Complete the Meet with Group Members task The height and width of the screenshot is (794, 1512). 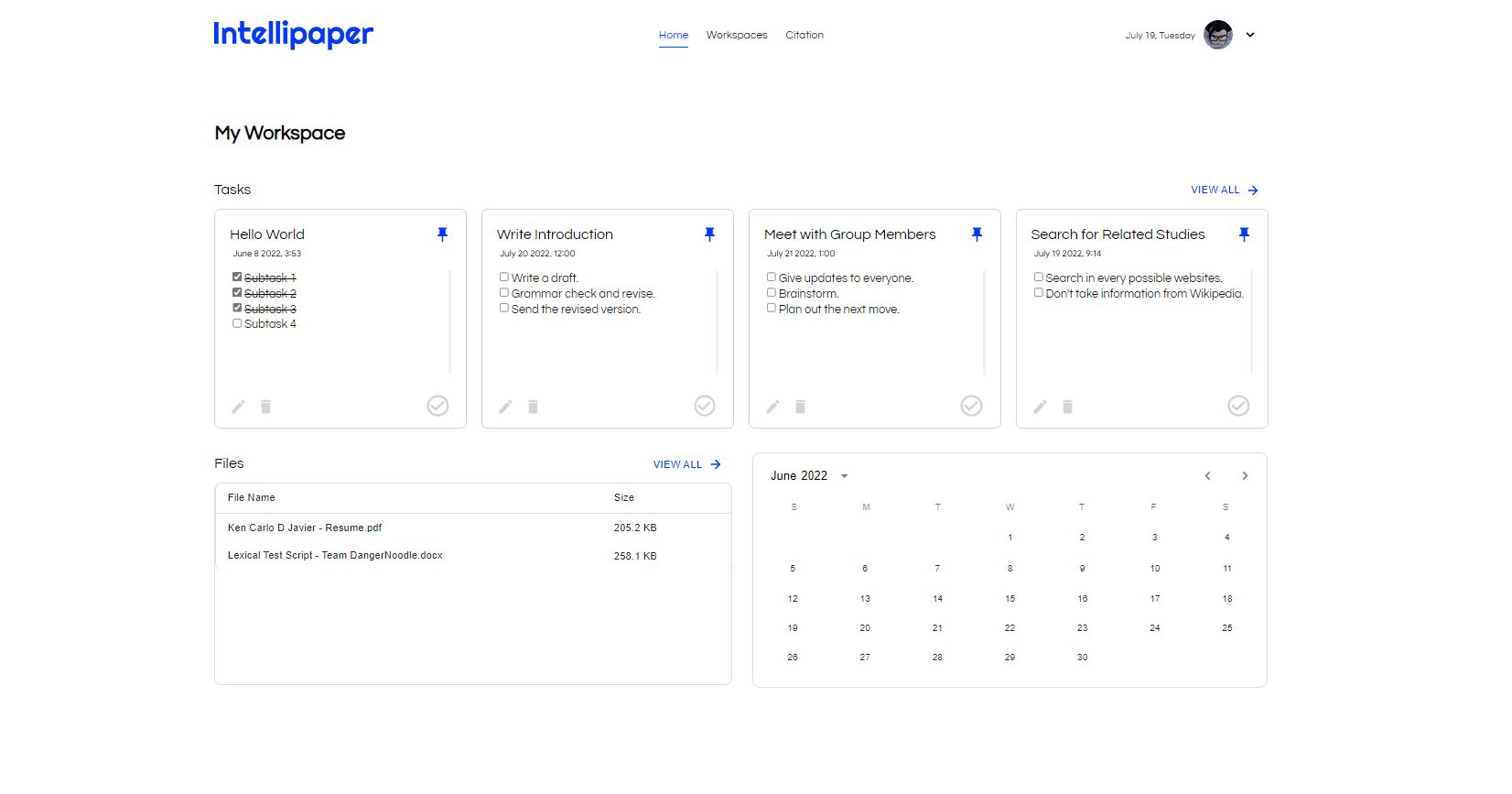[971, 406]
